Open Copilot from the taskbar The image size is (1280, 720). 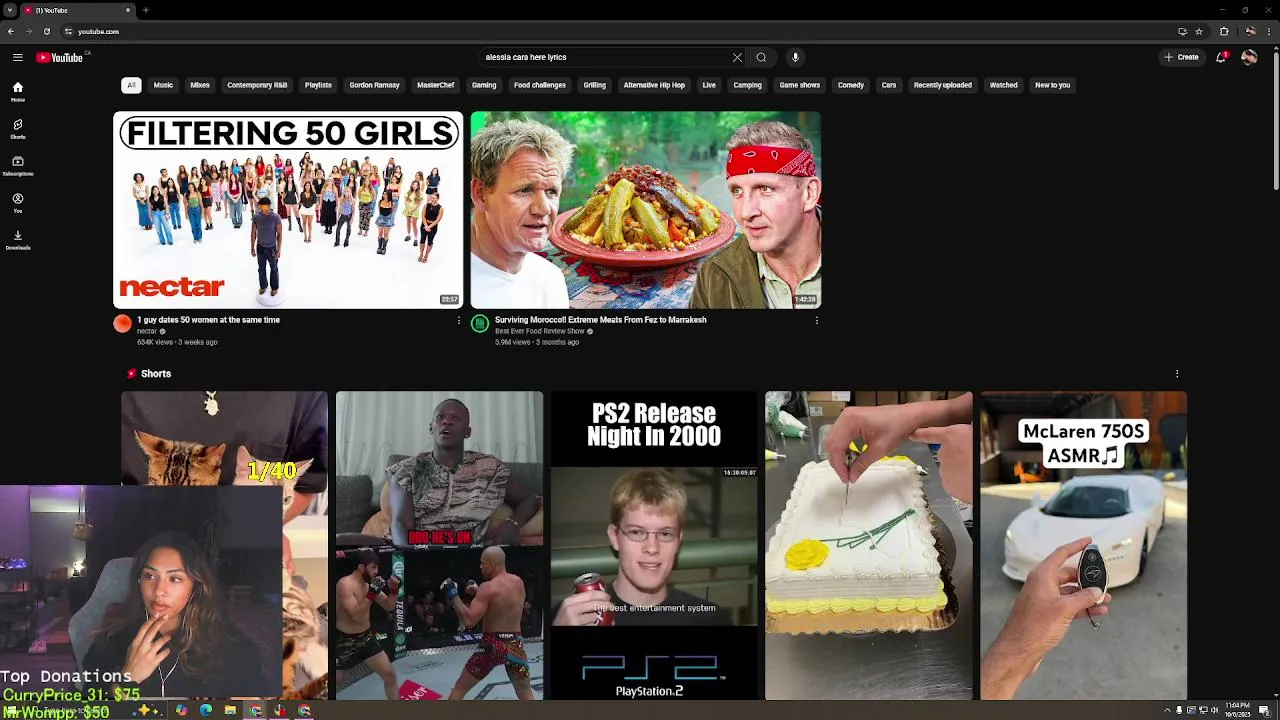pyautogui.click(x=181, y=711)
